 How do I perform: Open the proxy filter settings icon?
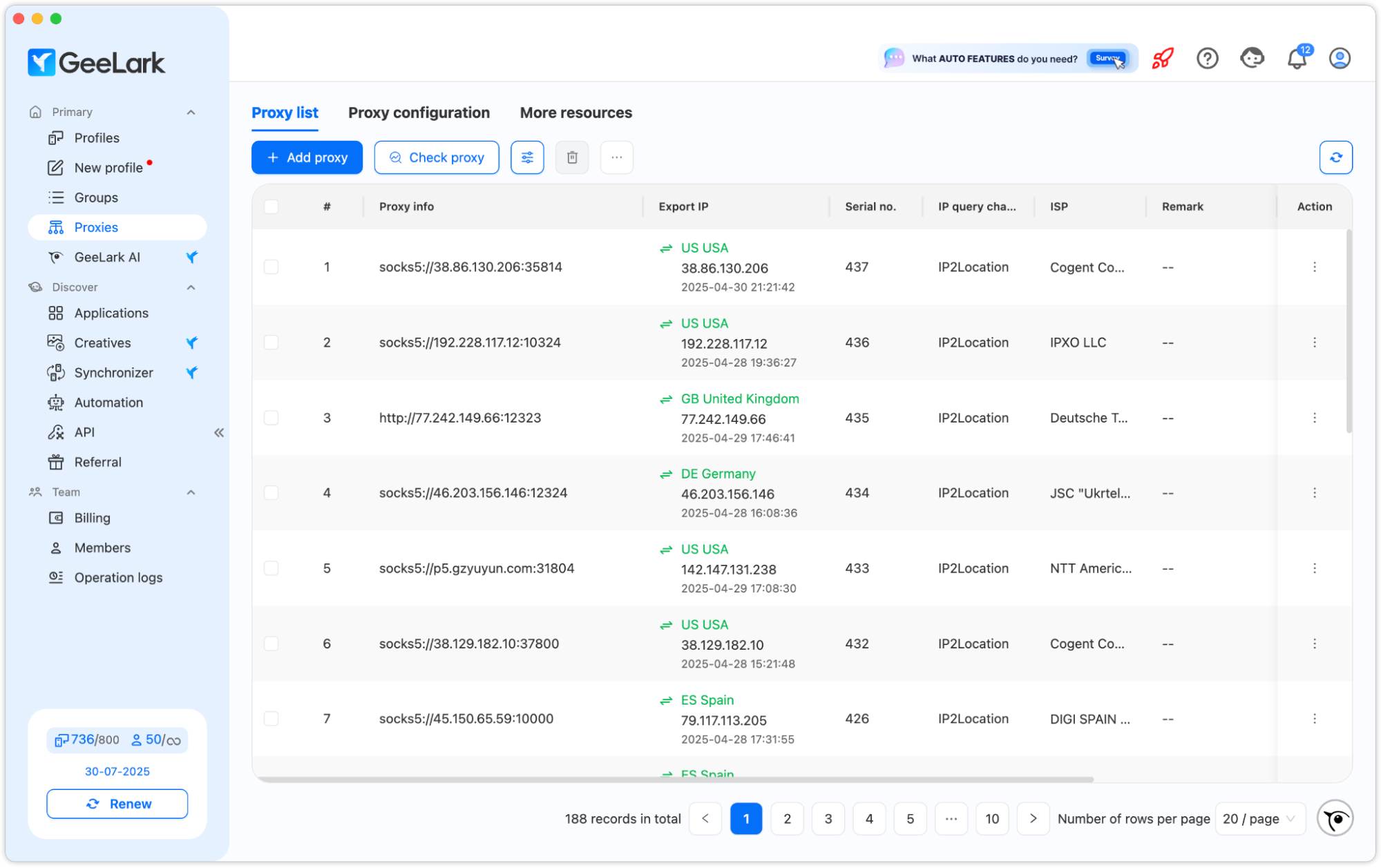[527, 157]
